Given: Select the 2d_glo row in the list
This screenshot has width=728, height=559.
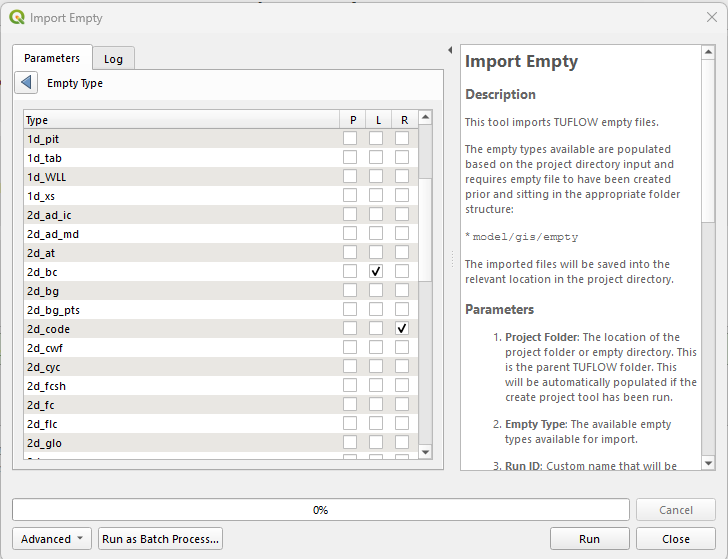Looking at the screenshot, I should (180, 443).
